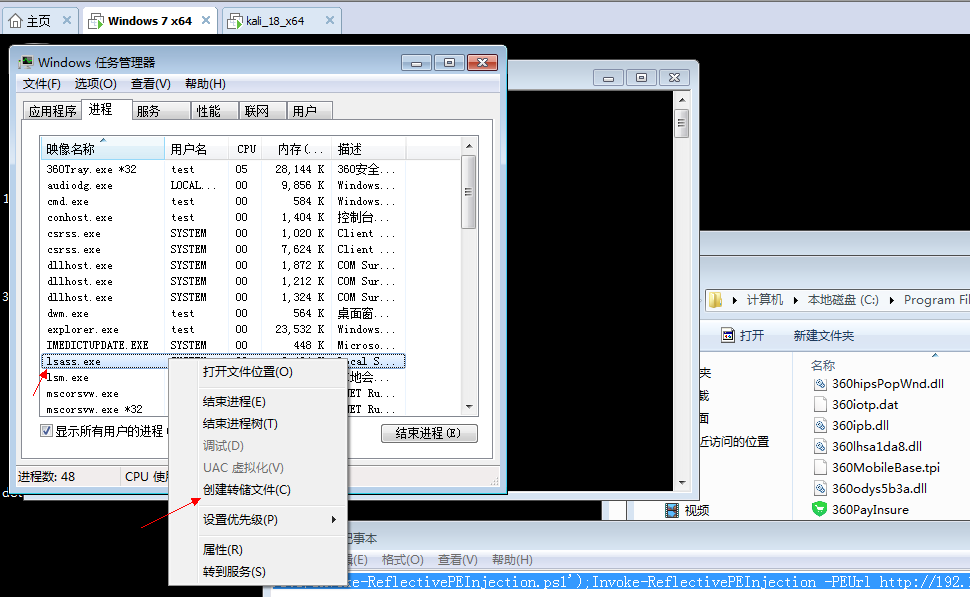Click 新建文件夹 in Explorer toolbar
Screen dimensions: 970x597
point(823,335)
